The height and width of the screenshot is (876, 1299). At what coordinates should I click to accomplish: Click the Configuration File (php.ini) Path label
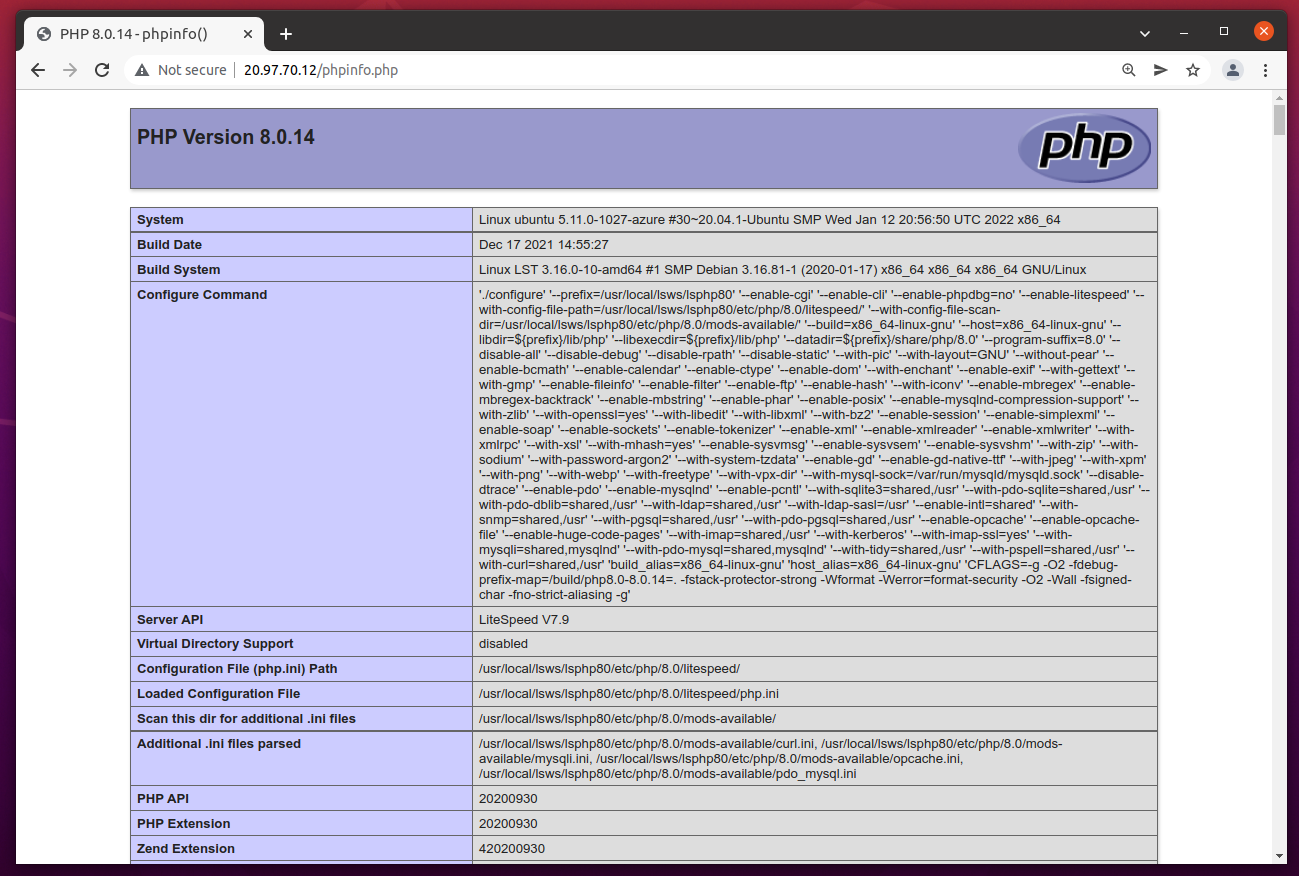click(237, 669)
